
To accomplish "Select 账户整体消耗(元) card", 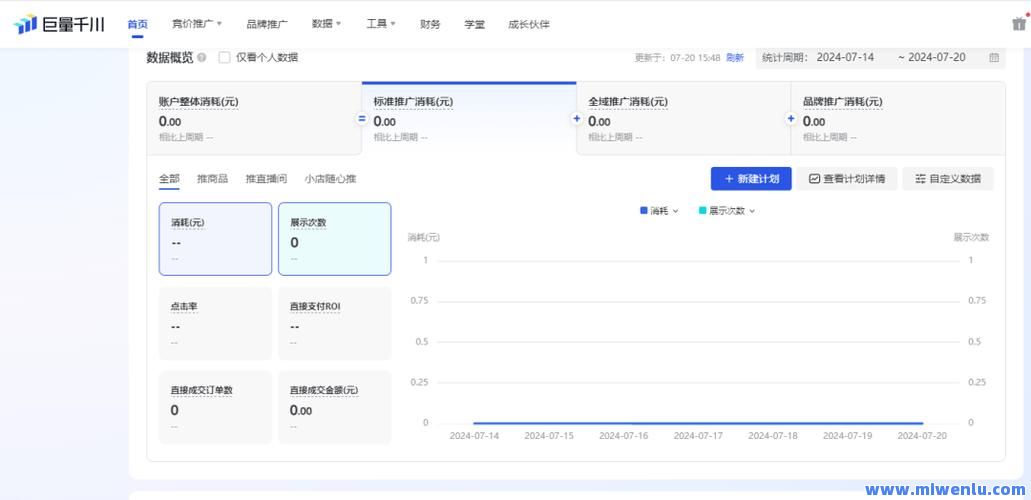I will click(254, 118).
